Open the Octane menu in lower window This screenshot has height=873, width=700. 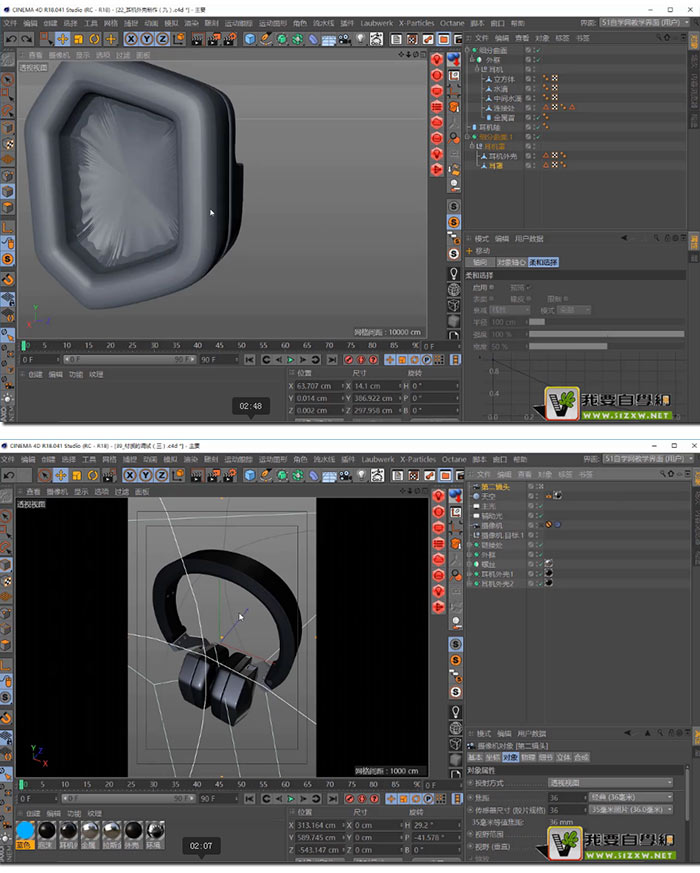(x=454, y=459)
